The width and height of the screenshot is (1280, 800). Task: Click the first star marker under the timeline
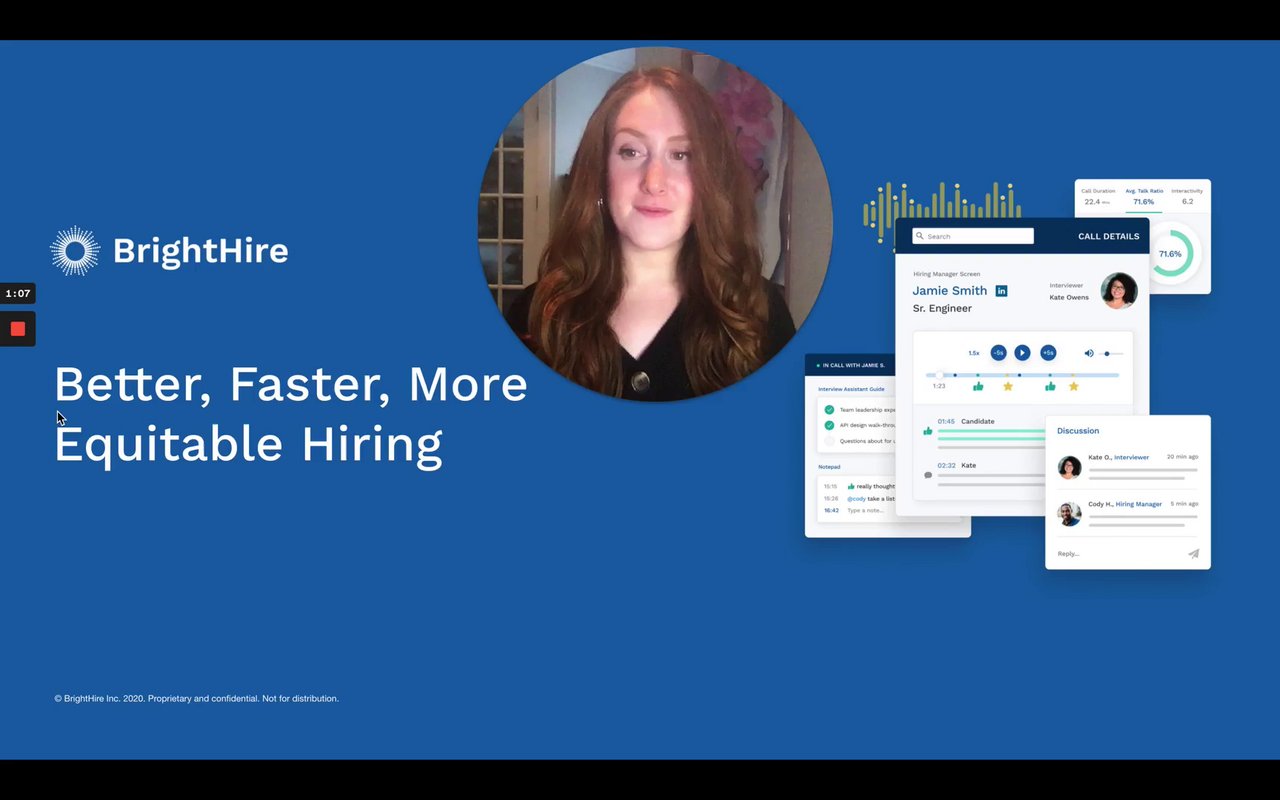pos(1008,386)
